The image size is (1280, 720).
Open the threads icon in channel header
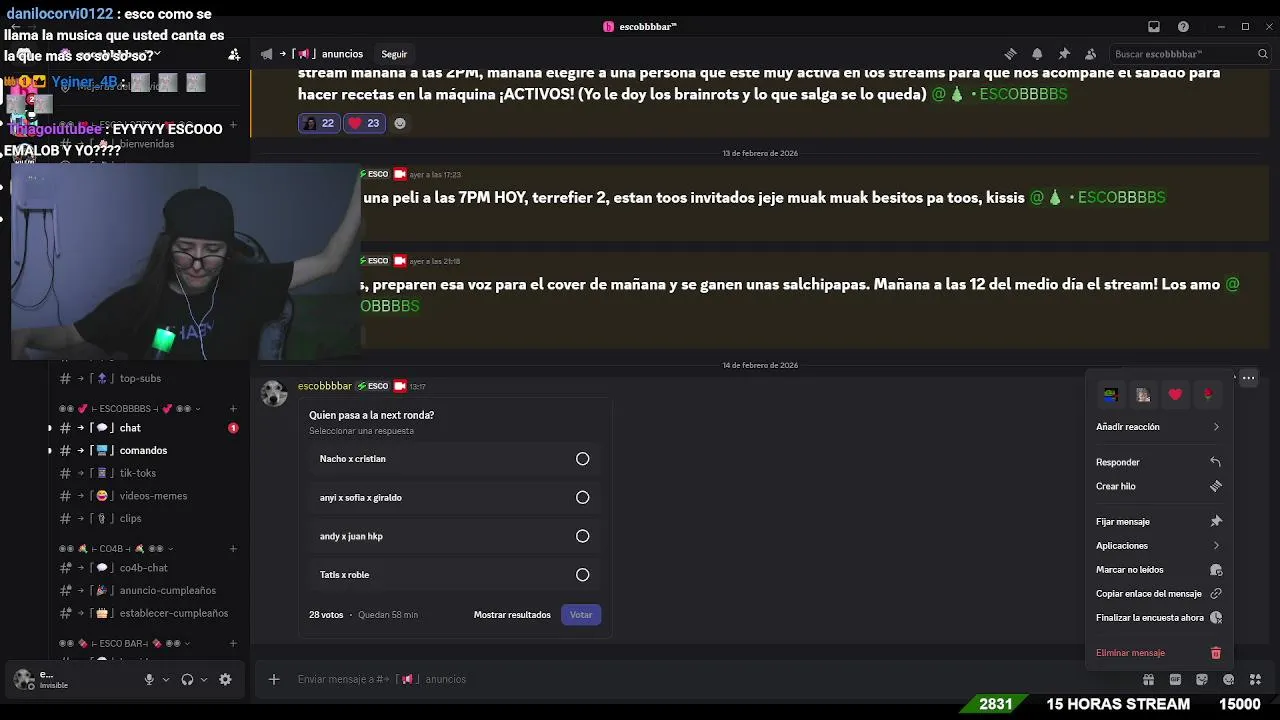click(1010, 54)
